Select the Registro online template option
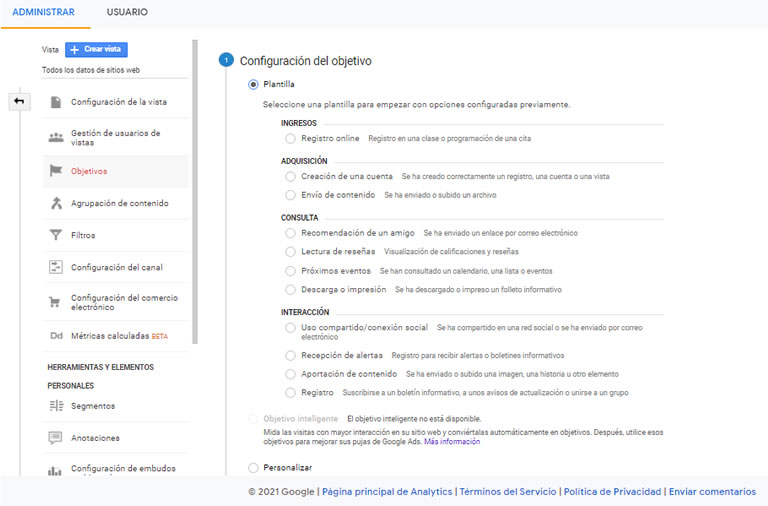The image size is (768, 506). pyautogui.click(x=290, y=139)
